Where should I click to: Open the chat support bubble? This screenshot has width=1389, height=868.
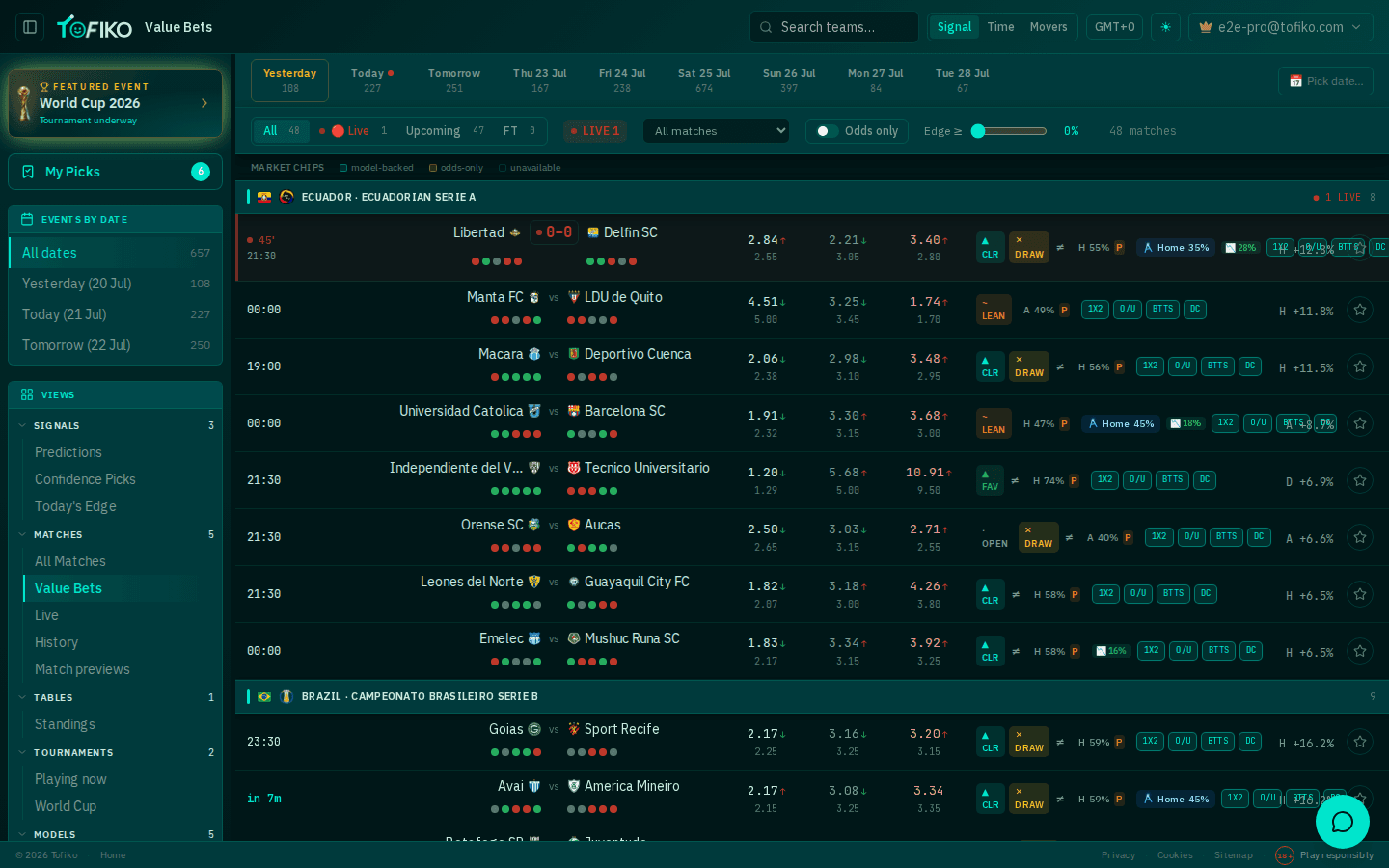click(1343, 822)
